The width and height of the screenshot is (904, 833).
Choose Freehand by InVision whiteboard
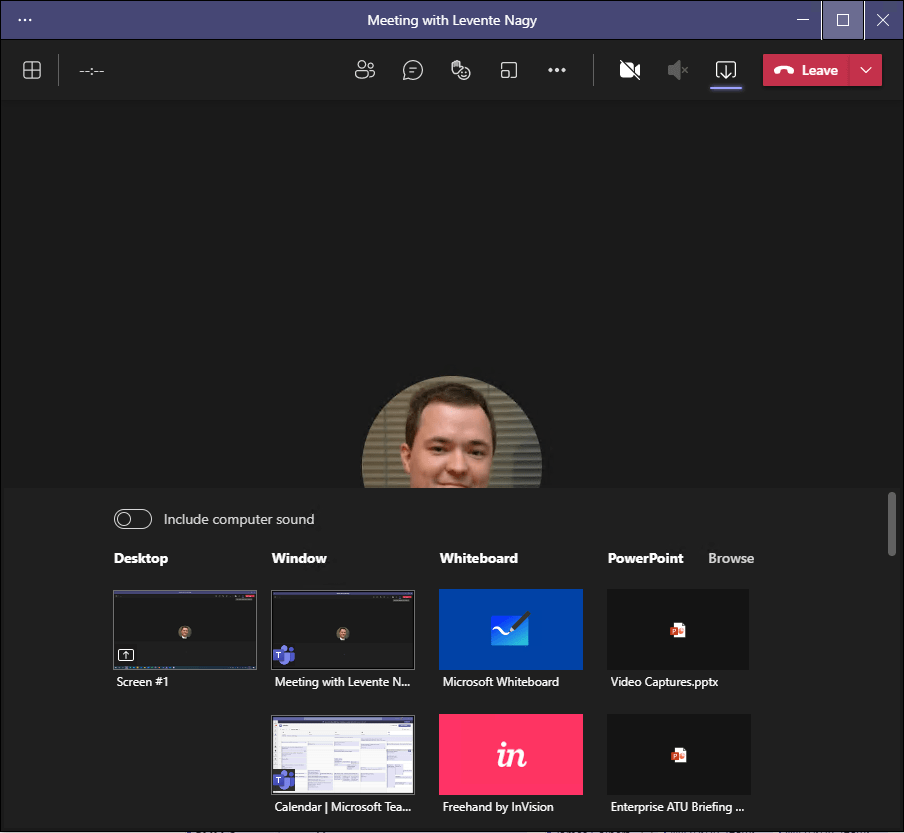pos(511,754)
